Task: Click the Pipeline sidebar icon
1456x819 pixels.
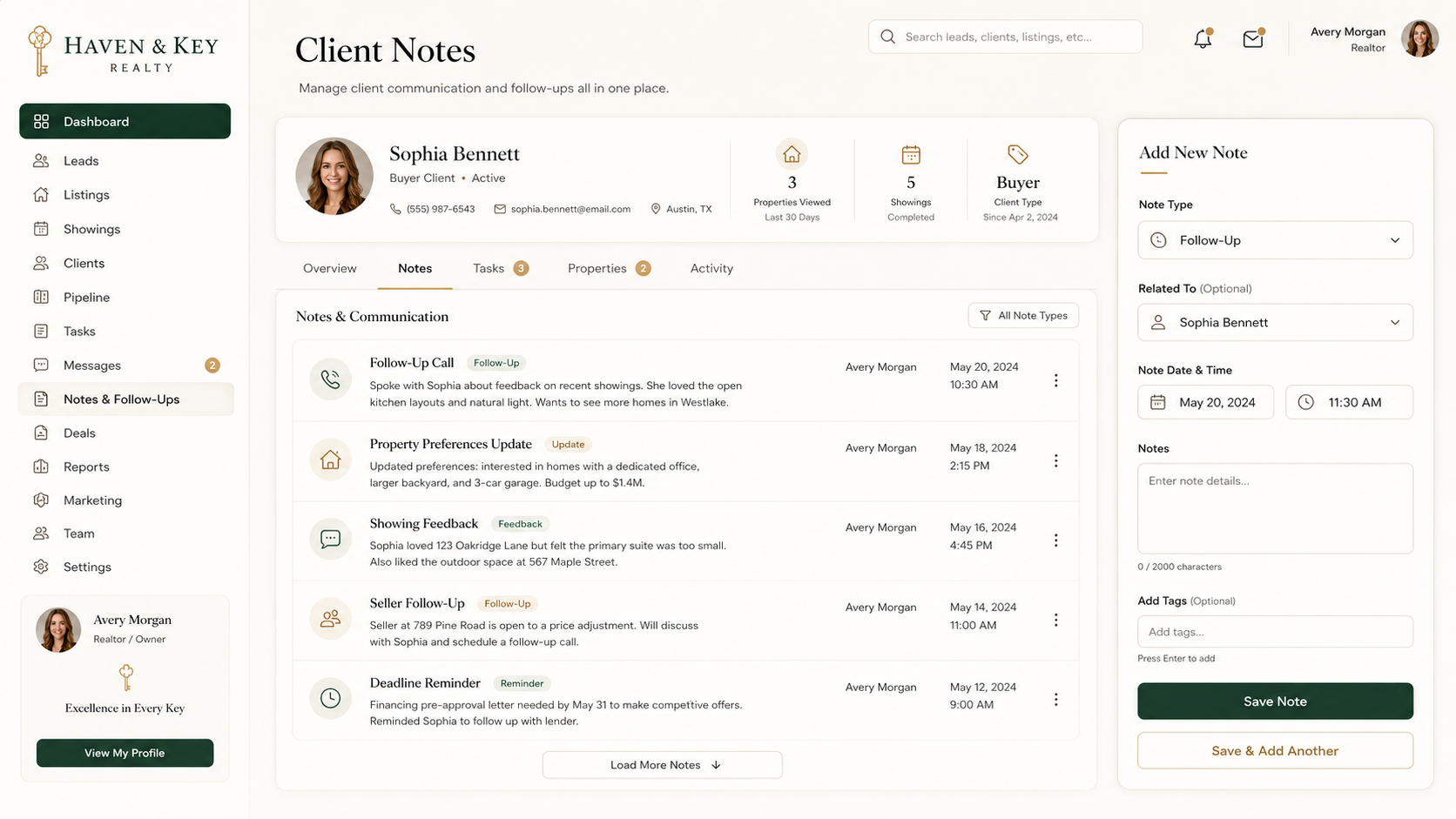Action: tap(41, 297)
